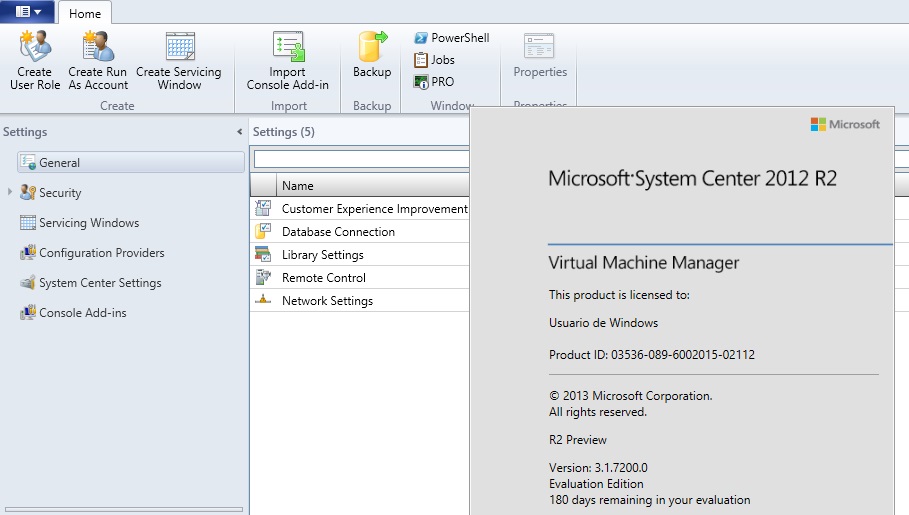Expand the Security tree node
909x515 pixels.
point(11,192)
